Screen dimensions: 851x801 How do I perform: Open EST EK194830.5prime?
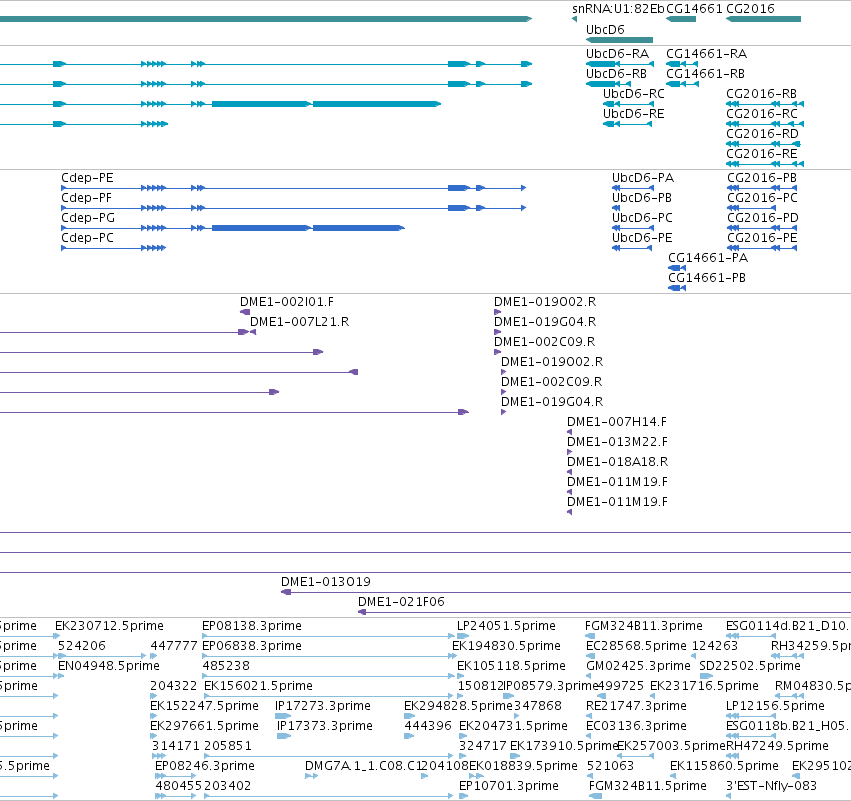pos(506,646)
